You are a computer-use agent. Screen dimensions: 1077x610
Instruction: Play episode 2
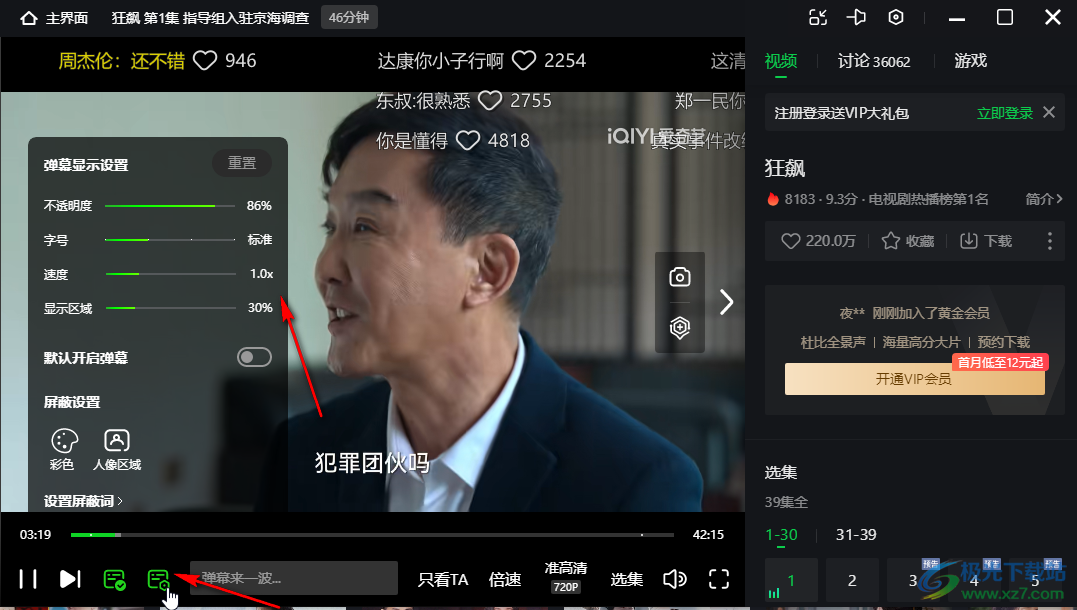click(x=852, y=580)
